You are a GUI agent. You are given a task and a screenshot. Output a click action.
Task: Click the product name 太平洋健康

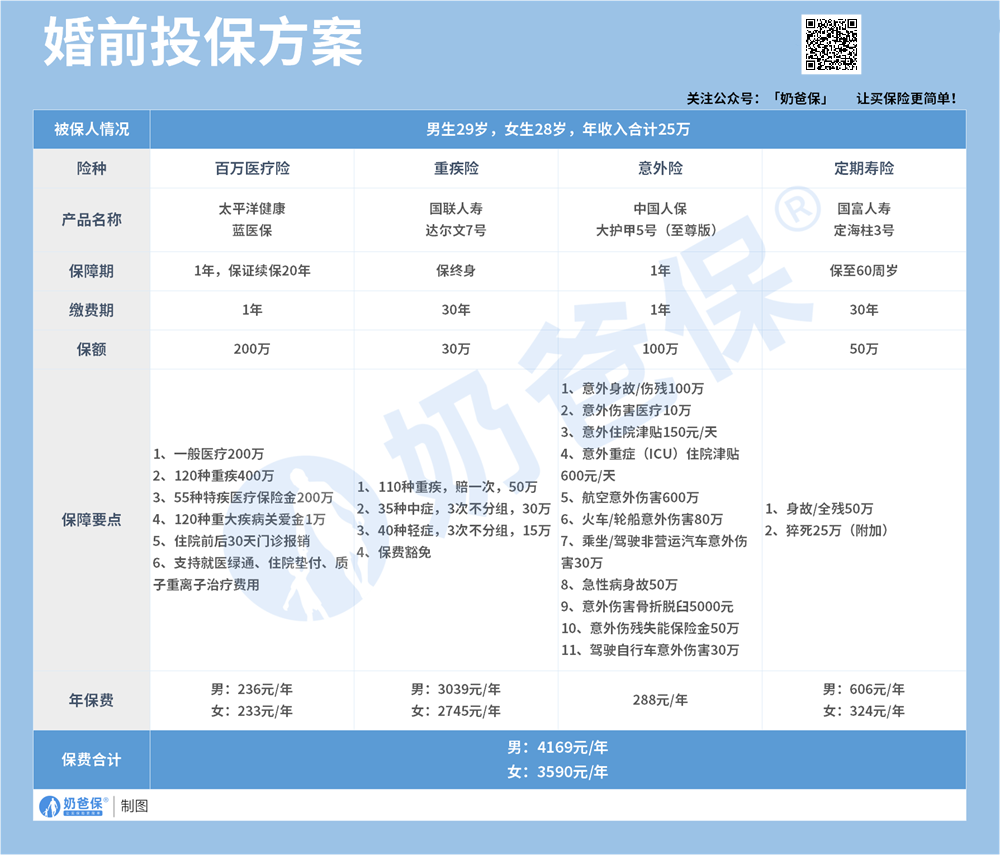253,208
